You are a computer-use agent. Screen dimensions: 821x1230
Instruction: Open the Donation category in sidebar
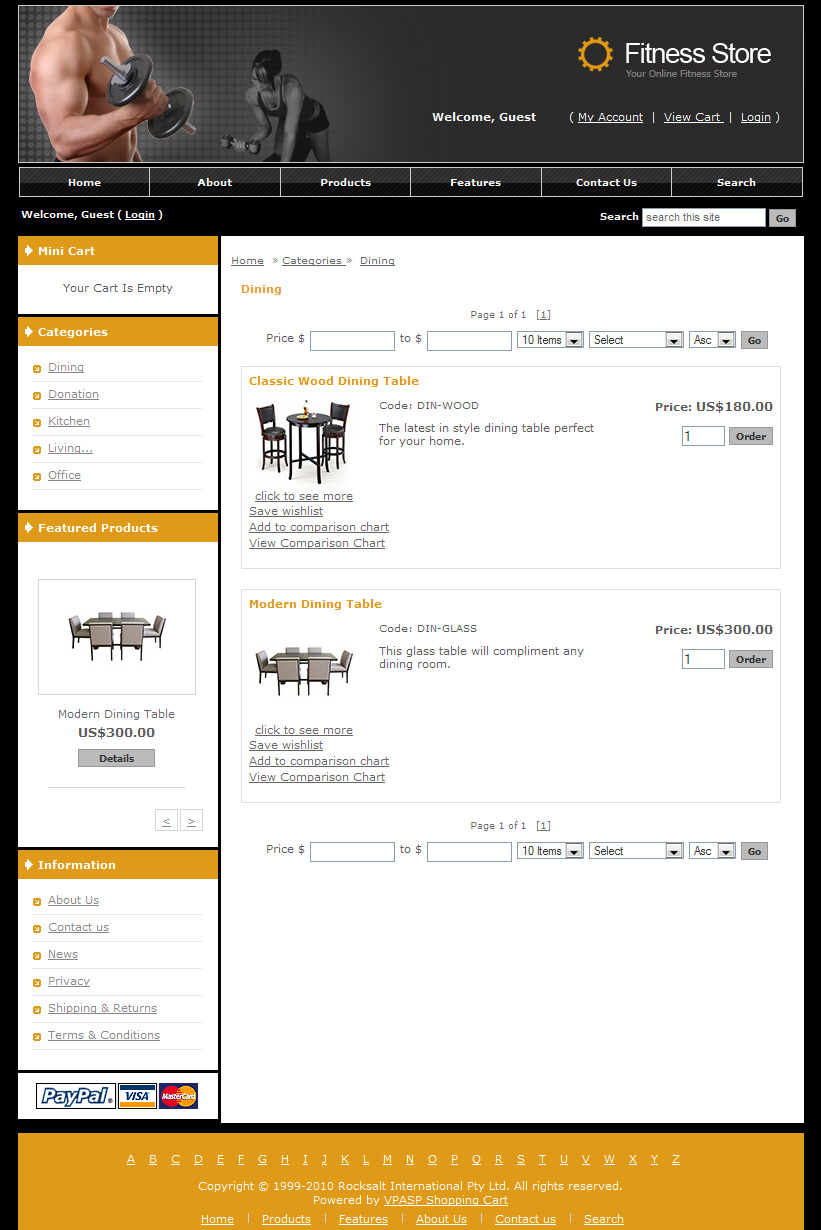pos(73,394)
